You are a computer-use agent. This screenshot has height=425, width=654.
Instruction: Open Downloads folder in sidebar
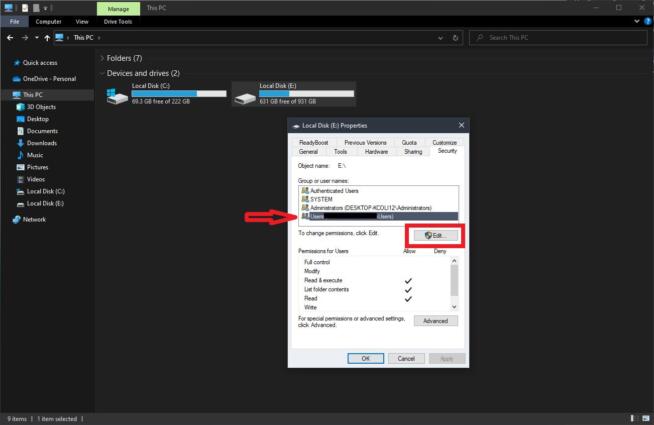click(x=42, y=143)
